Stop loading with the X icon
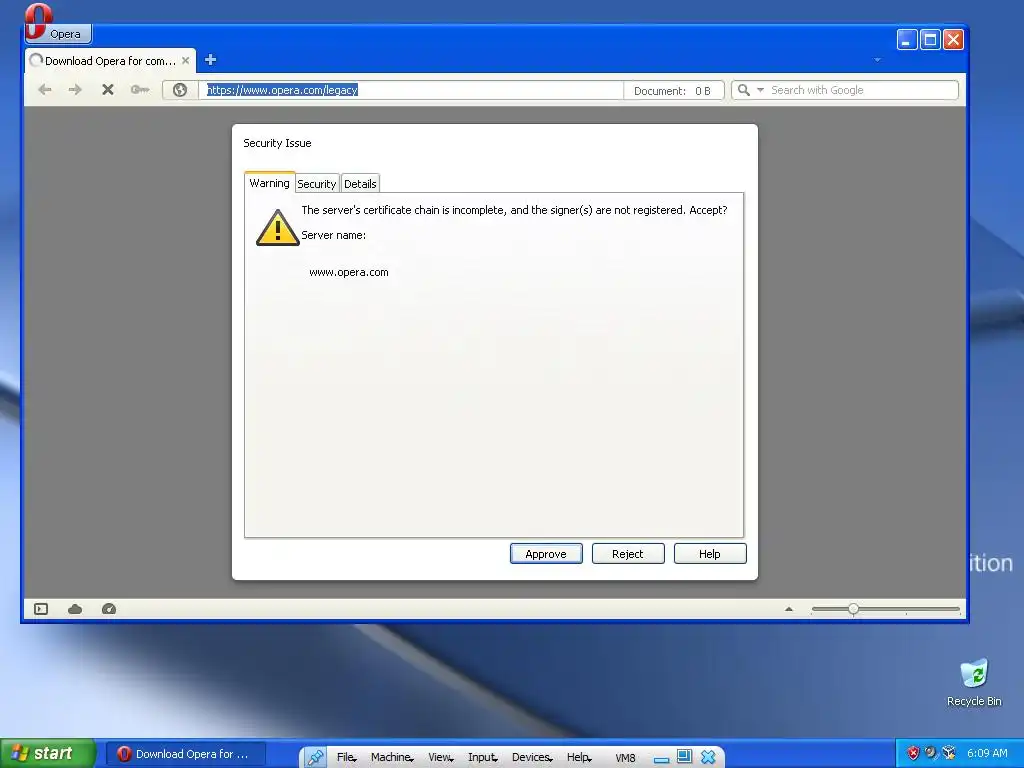1024x768 pixels. tap(108, 89)
